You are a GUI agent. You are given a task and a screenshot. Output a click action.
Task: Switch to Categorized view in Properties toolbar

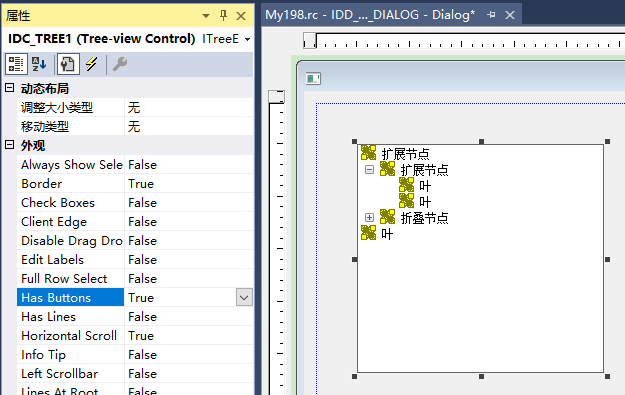16,64
